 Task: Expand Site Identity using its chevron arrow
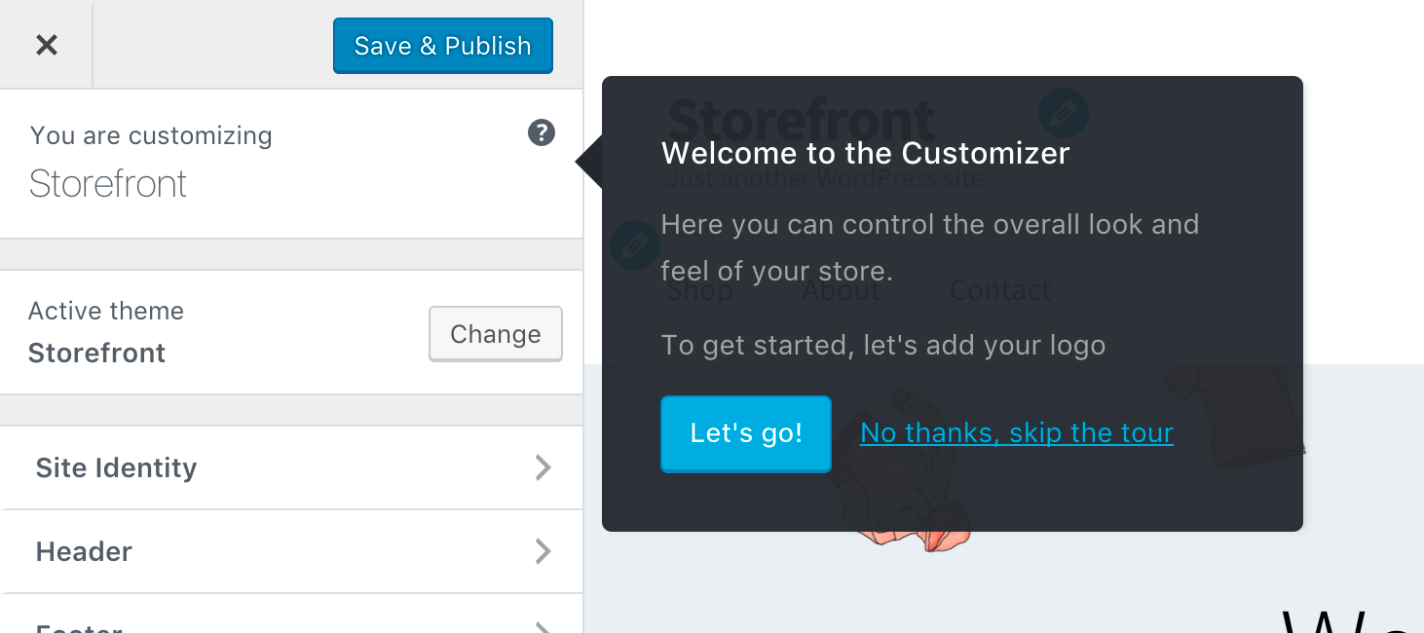click(x=542, y=467)
